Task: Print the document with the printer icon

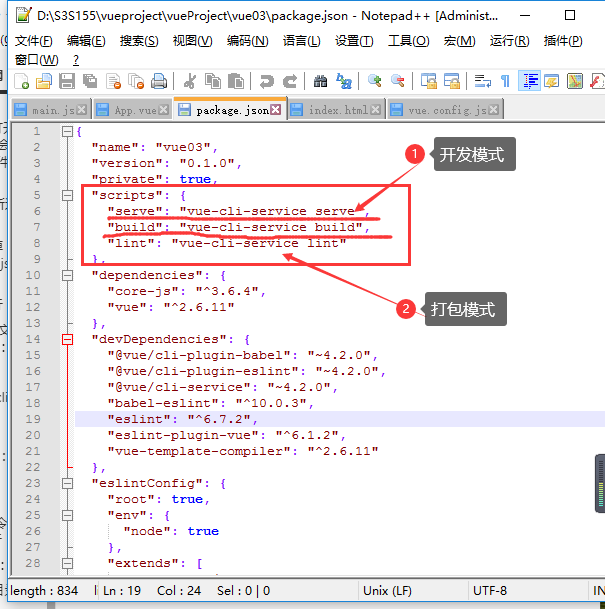Action: (159, 81)
